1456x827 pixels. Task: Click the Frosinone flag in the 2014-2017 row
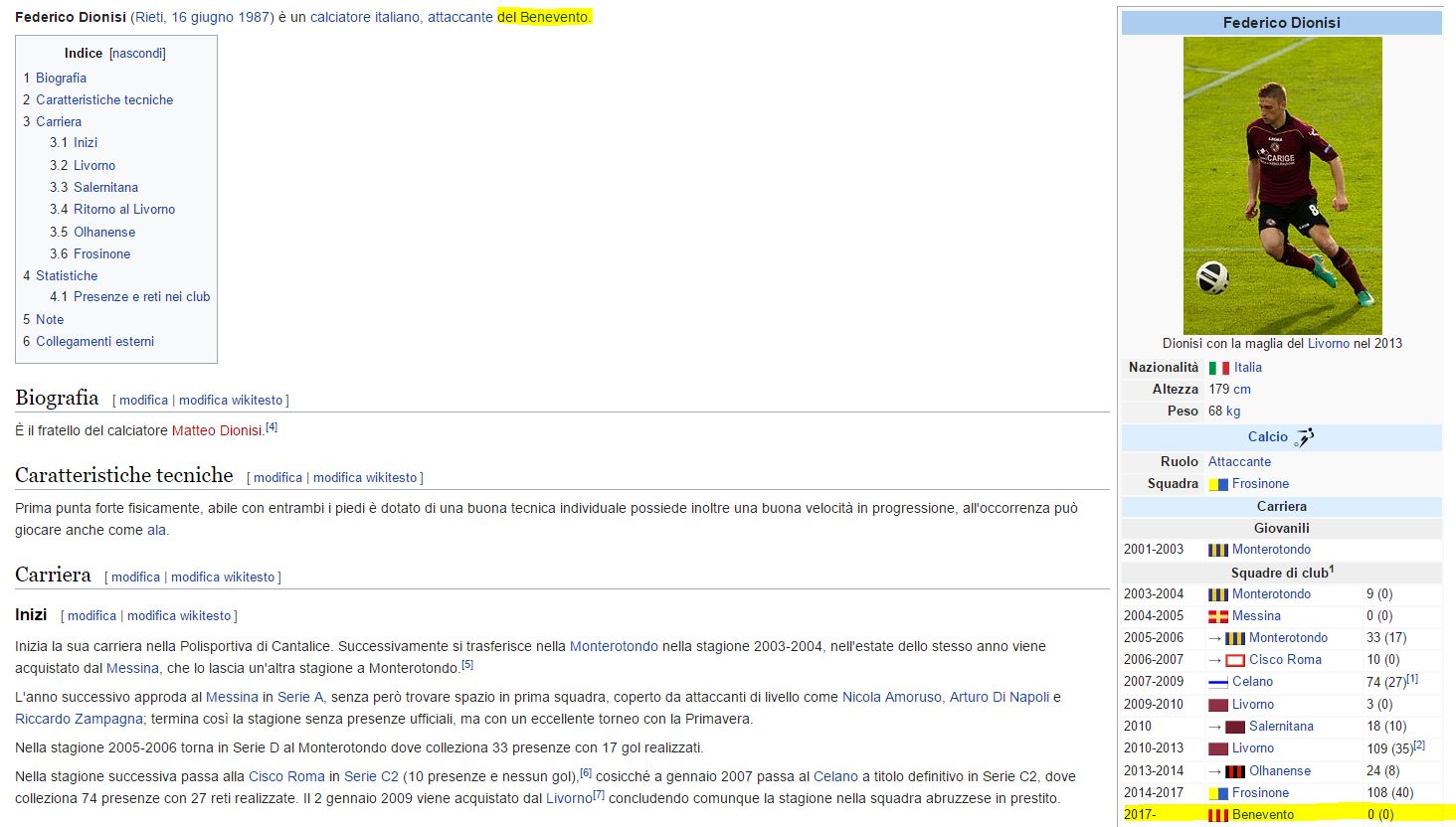coord(1218,793)
